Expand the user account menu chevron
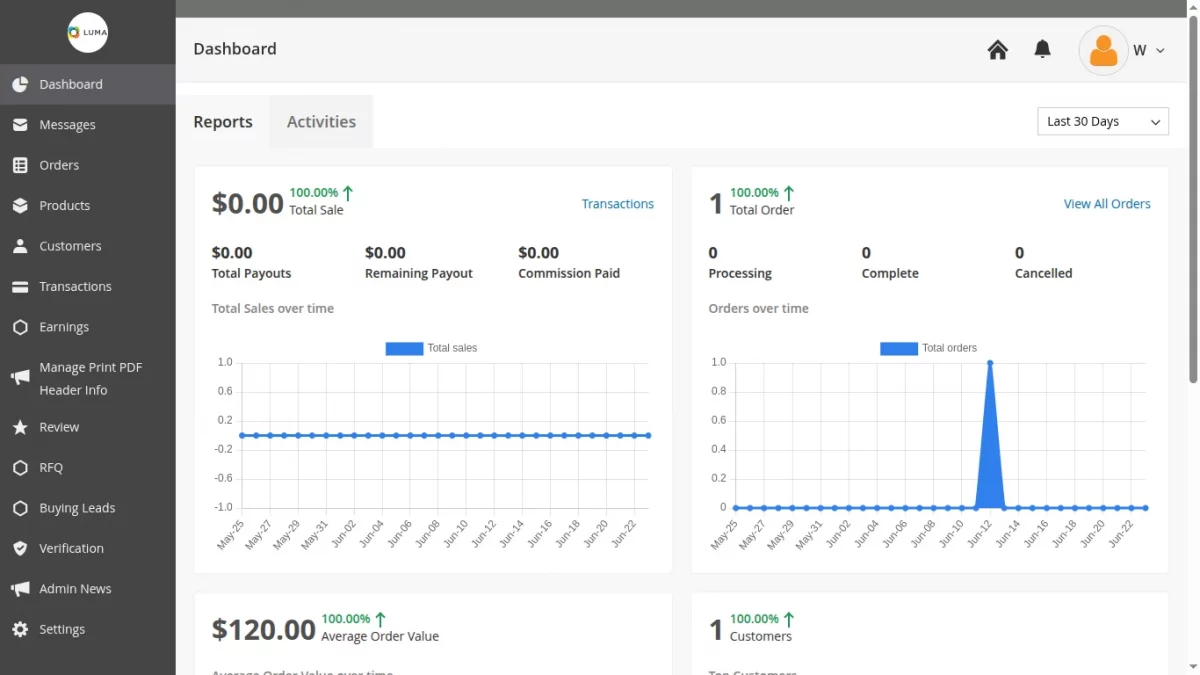Viewport: 1200px width, 675px height. click(x=1157, y=50)
